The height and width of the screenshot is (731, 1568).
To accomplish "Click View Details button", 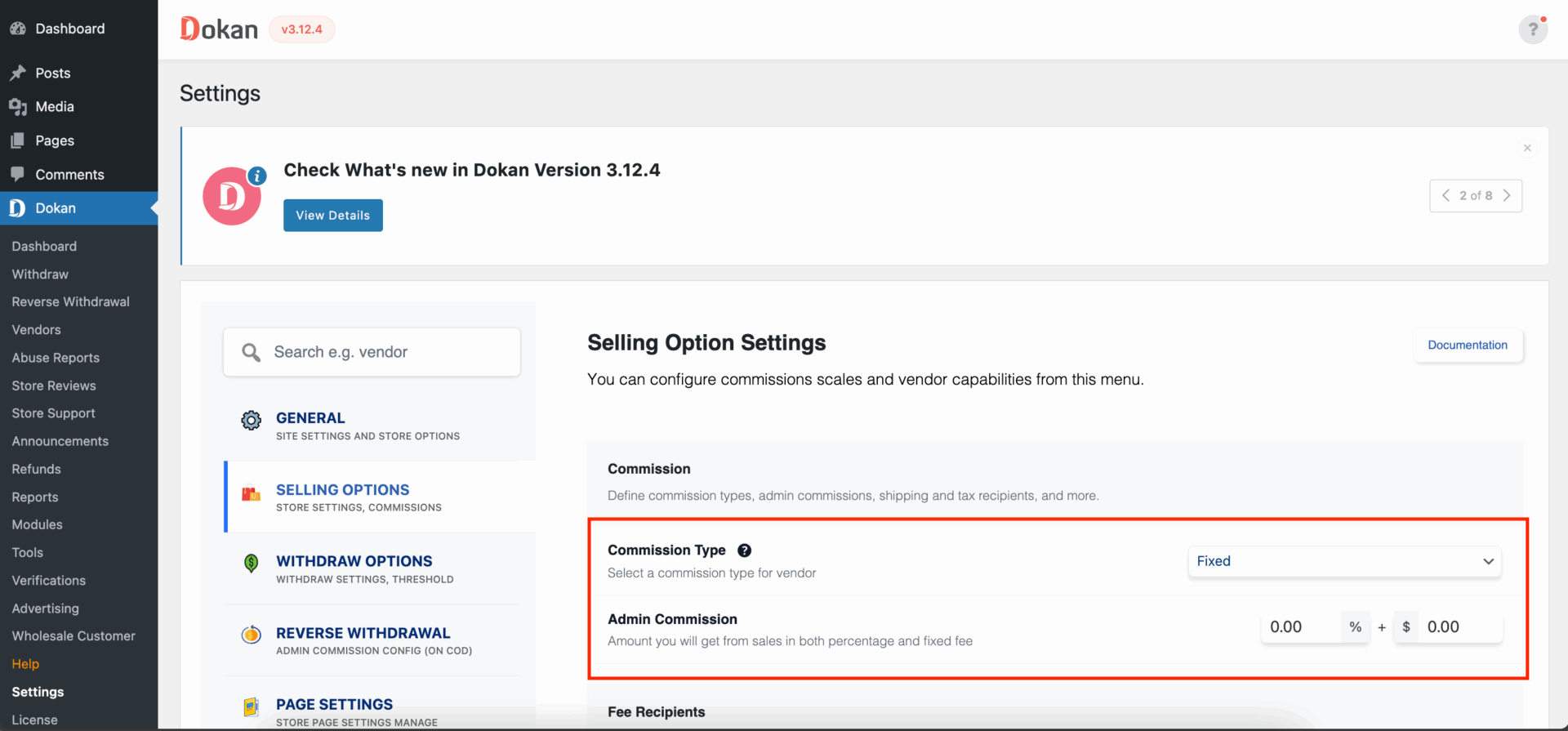I will click(x=333, y=216).
